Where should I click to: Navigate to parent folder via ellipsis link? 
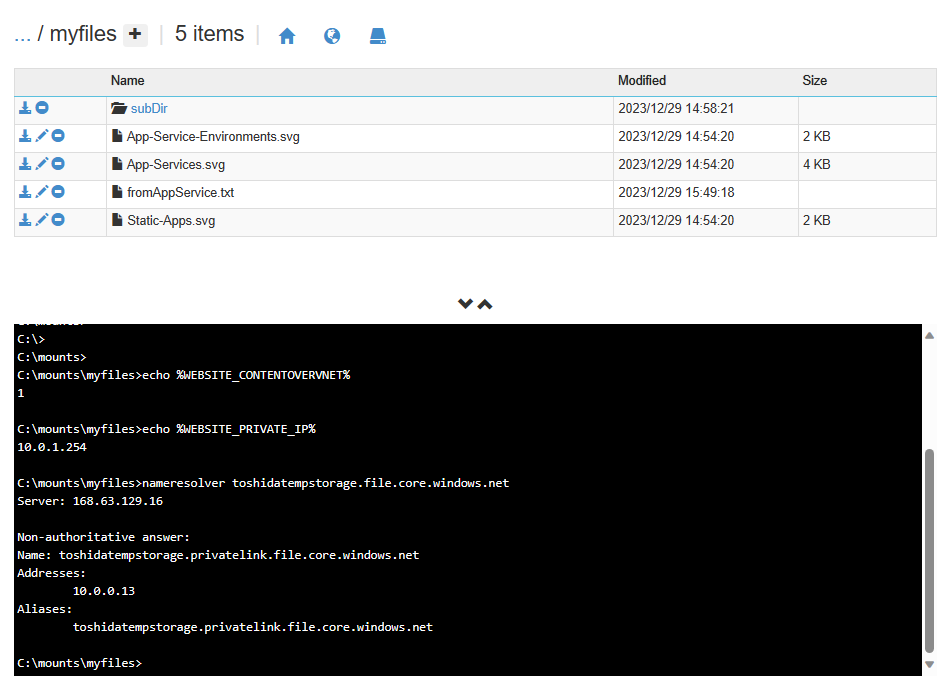22,35
